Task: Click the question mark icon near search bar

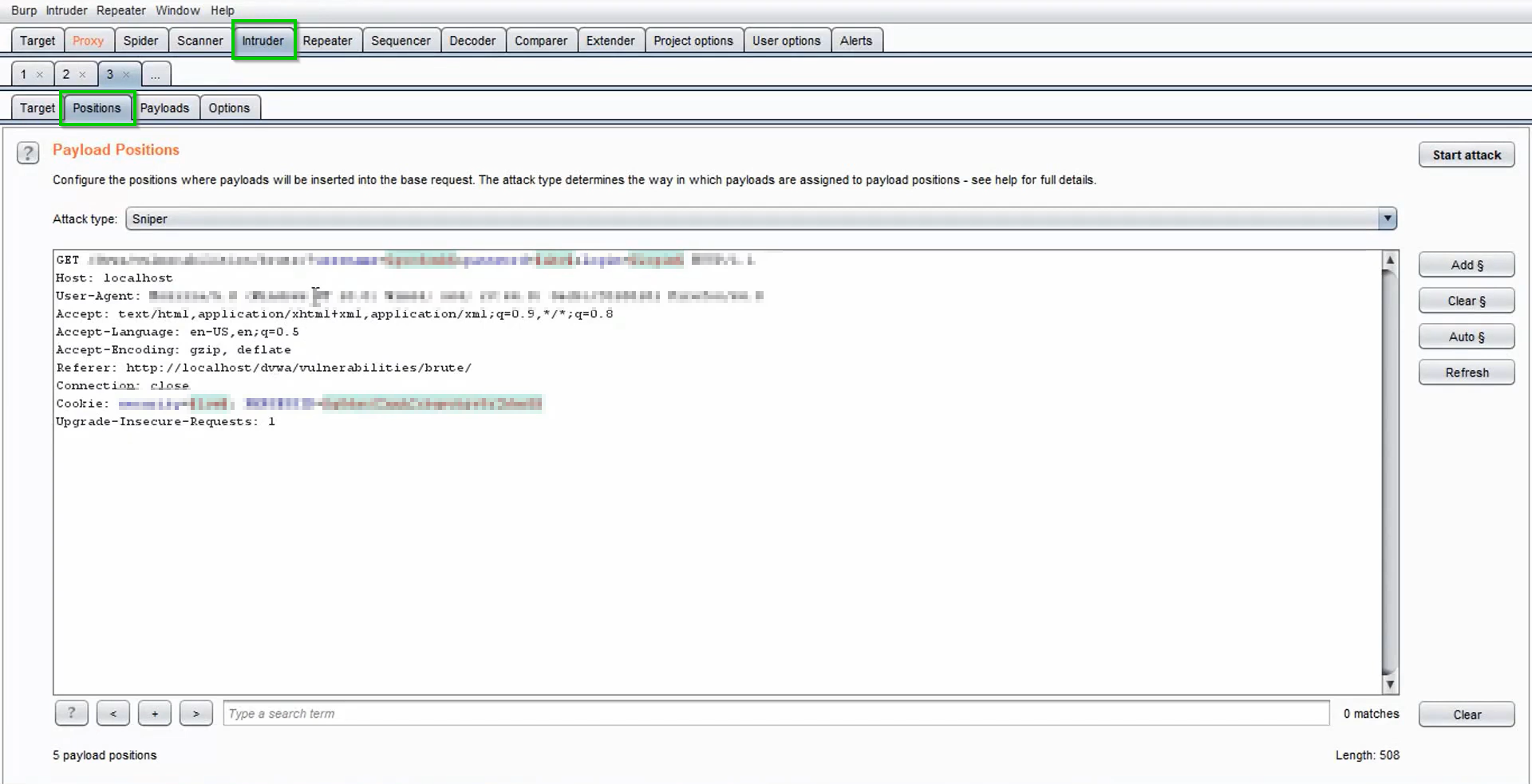Action: click(x=71, y=713)
